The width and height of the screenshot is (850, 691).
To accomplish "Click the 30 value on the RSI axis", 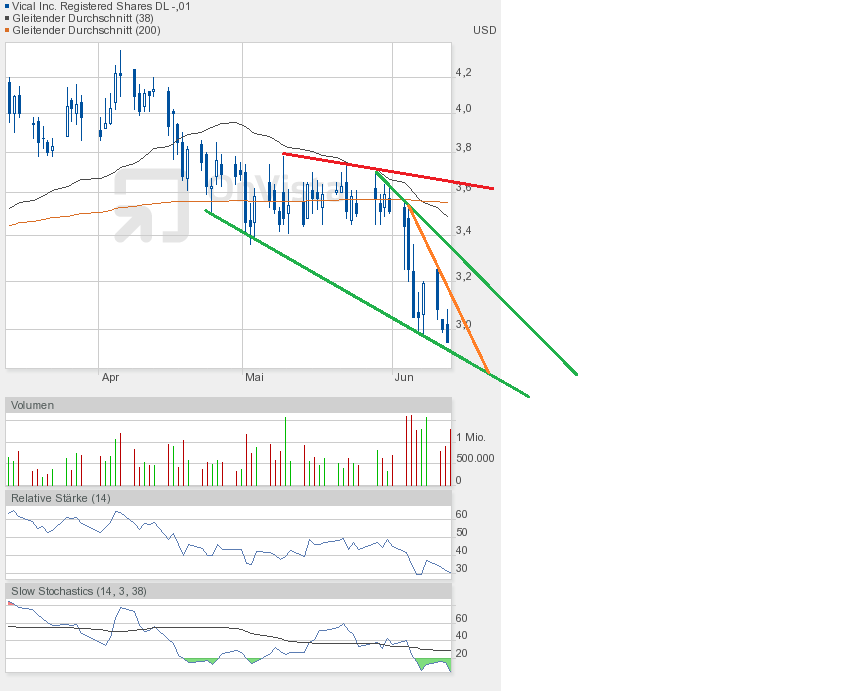I will tap(461, 569).
